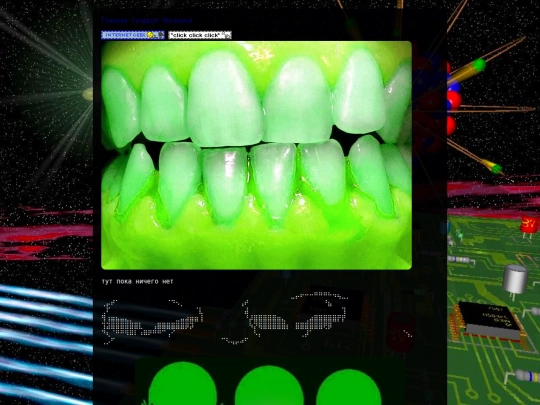Screen dimensions: 540x405
Task: Go to the Галерея page link
Action: pyautogui.click(x=145, y=21)
